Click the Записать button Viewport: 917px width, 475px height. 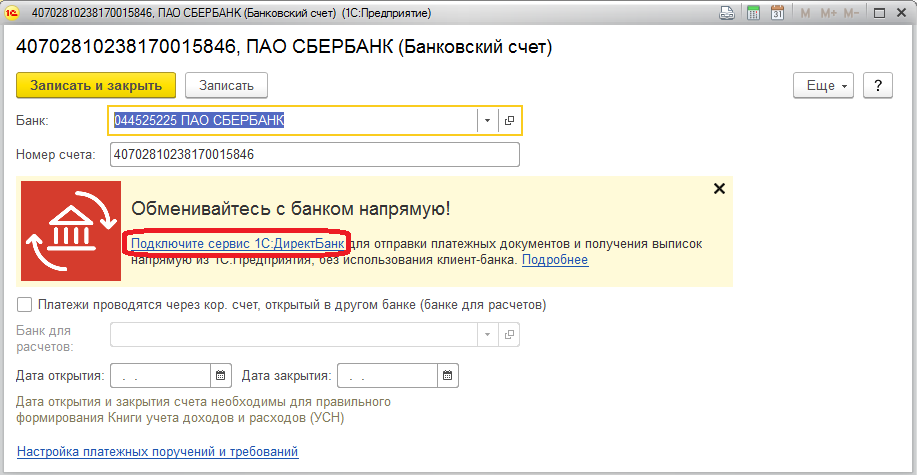226,85
